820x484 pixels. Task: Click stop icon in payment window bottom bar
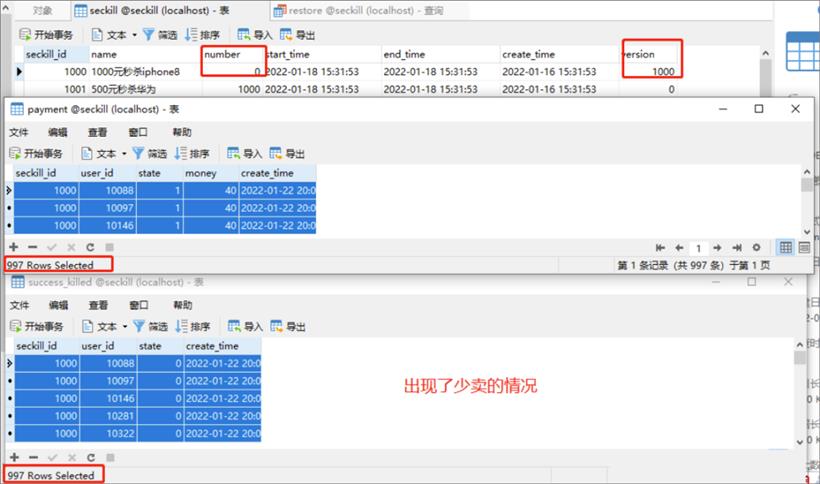point(109,247)
